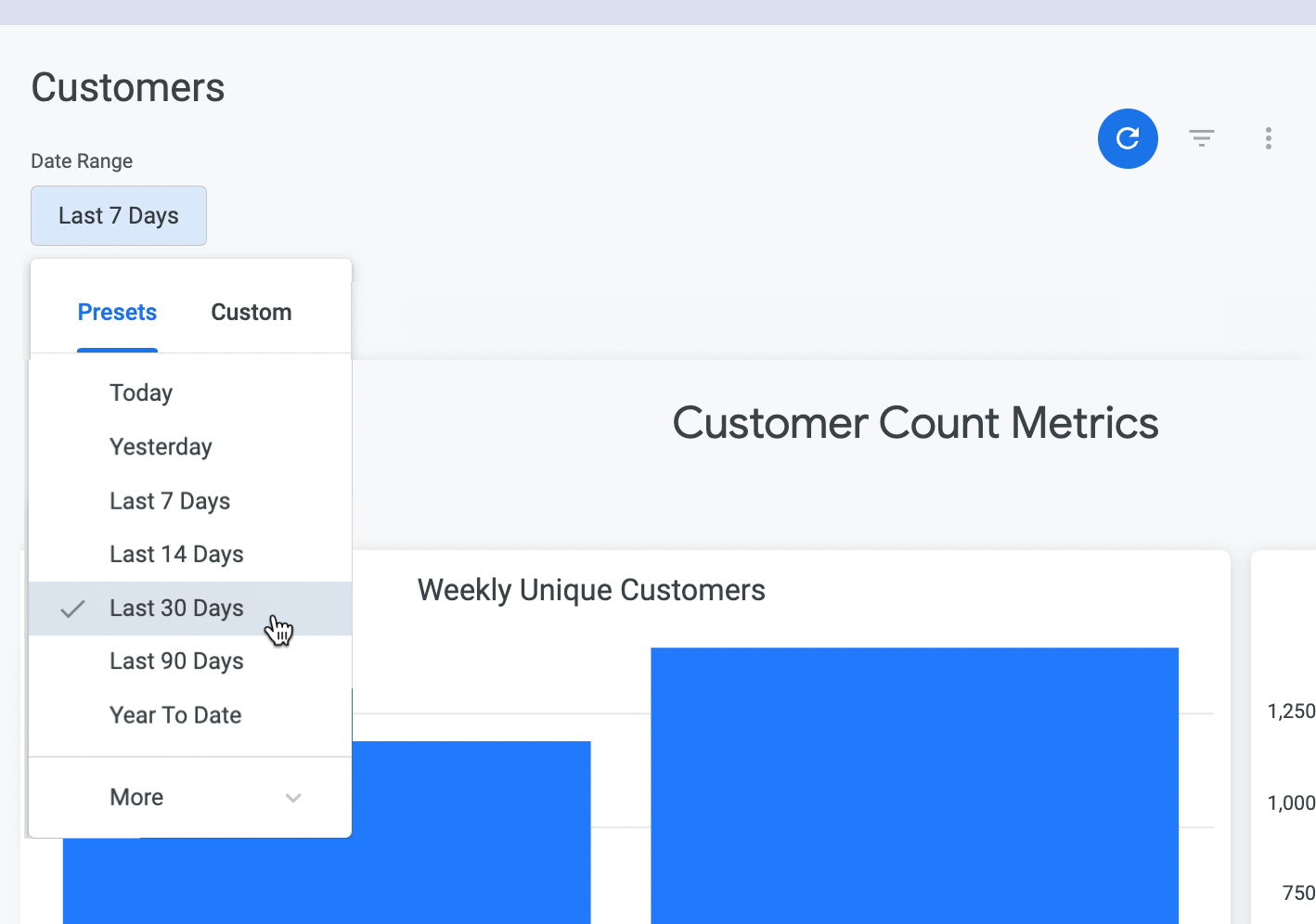Viewport: 1316px width, 924px height.
Task: Open the three-dot dashboard actions menu
Action: click(x=1268, y=138)
